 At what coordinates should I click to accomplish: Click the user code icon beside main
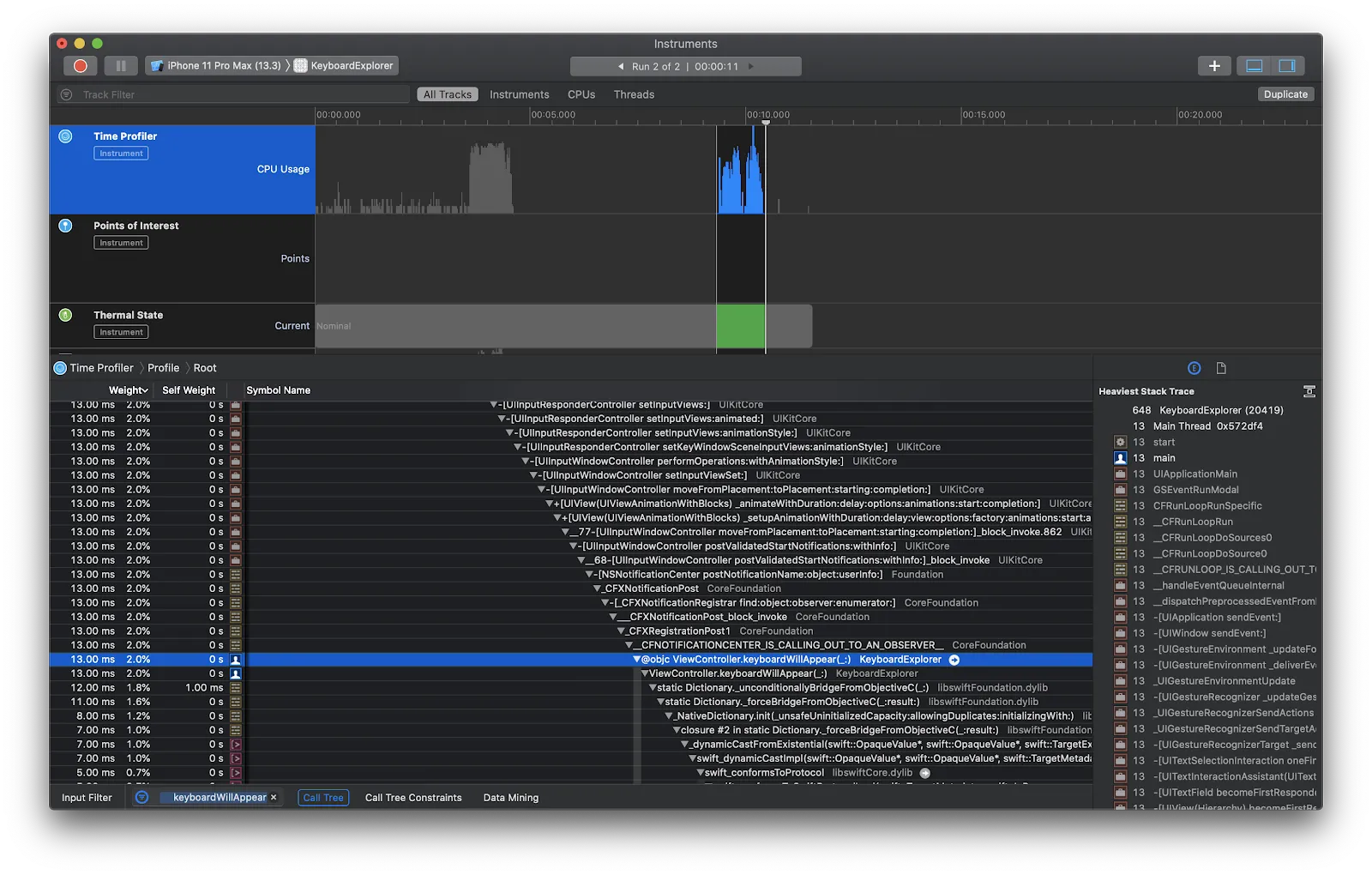coord(1120,458)
